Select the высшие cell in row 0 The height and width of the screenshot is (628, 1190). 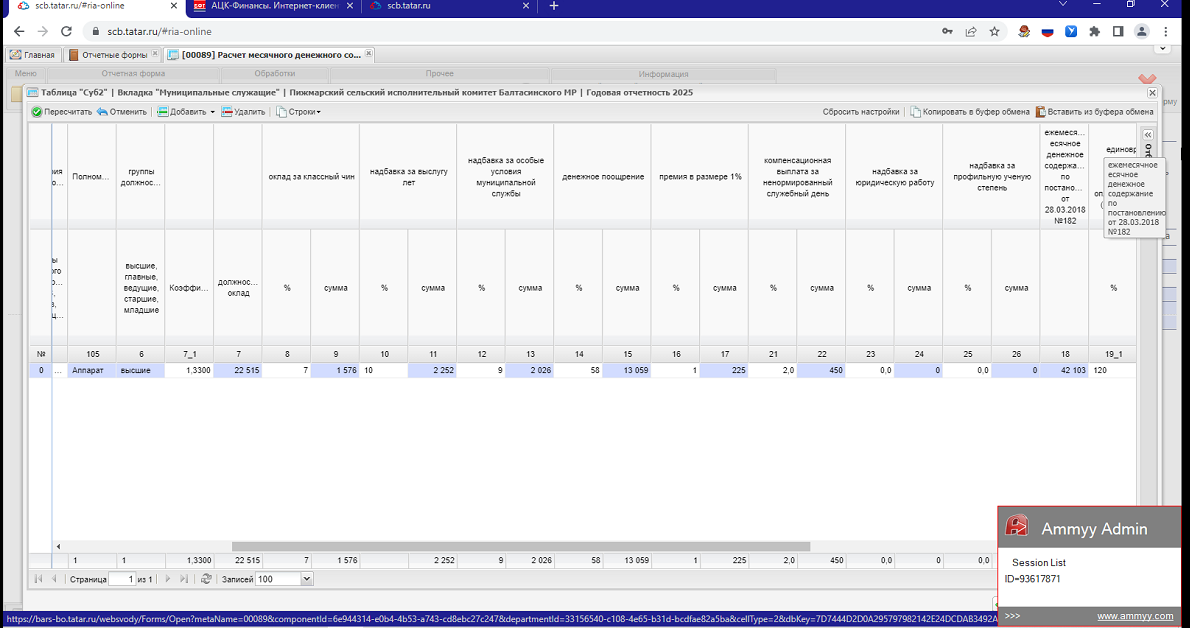pyautogui.click(x=140, y=371)
